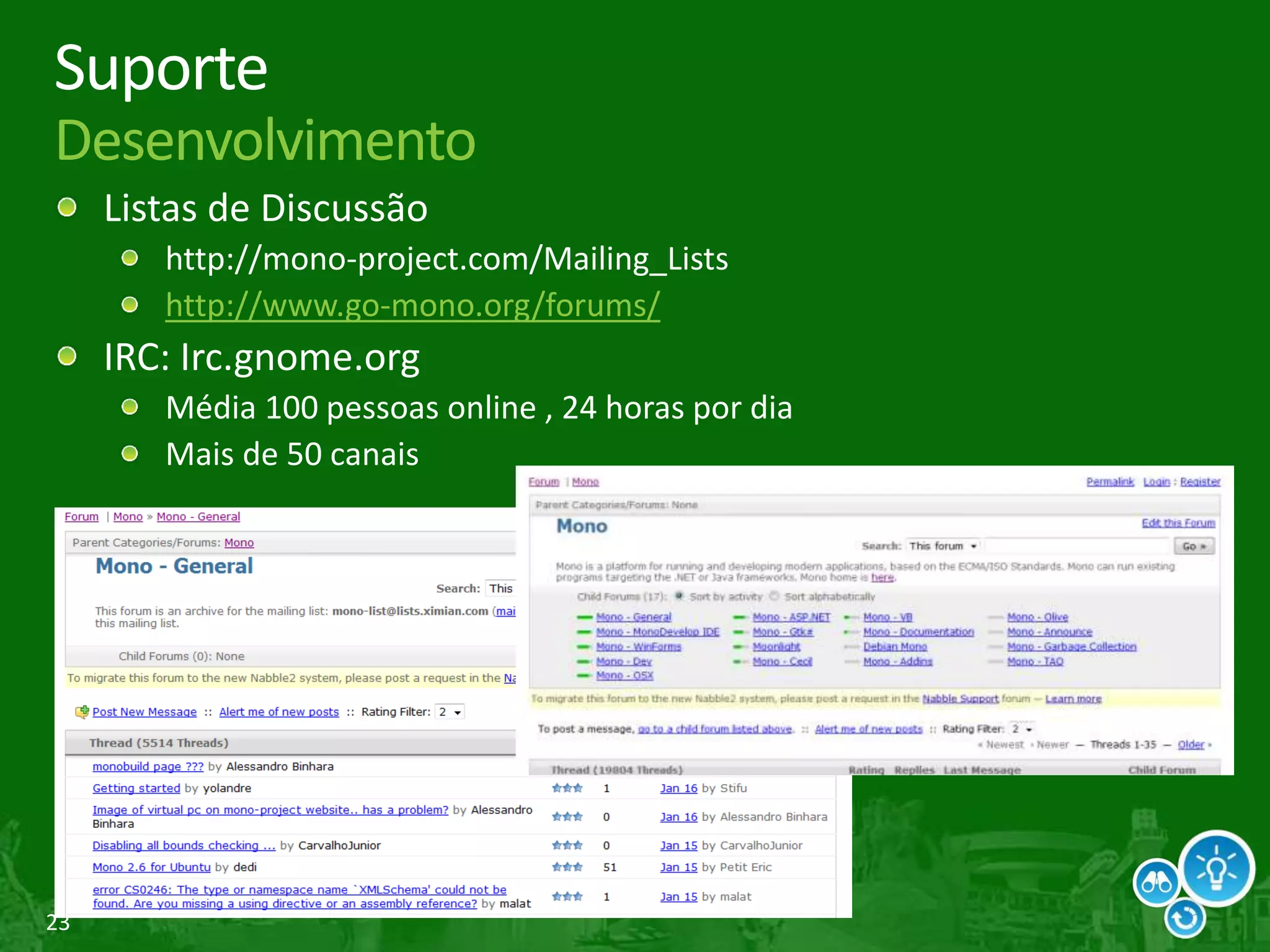
Task: Open Mono - Garbage Collection child forum
Action: [x=1072, y=646]
